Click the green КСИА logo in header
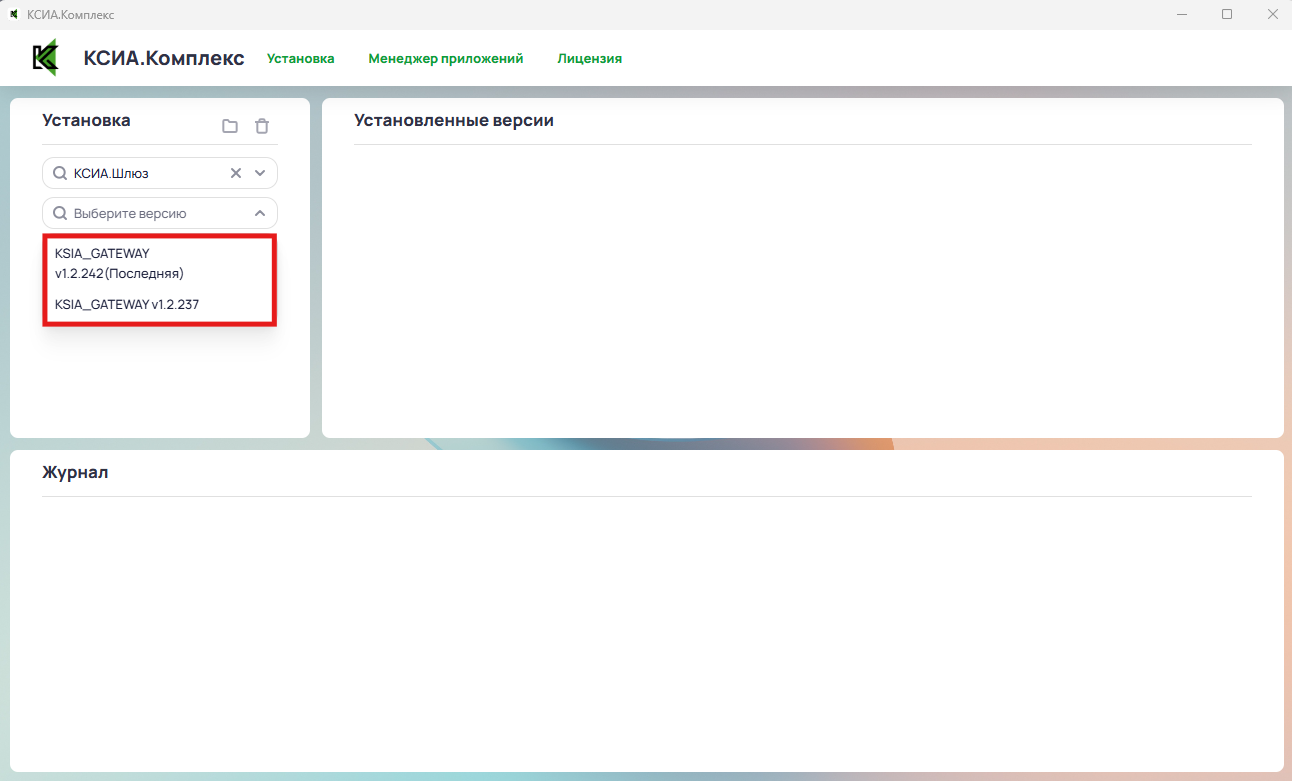The image size is (1292, 781). pos(46,58)
